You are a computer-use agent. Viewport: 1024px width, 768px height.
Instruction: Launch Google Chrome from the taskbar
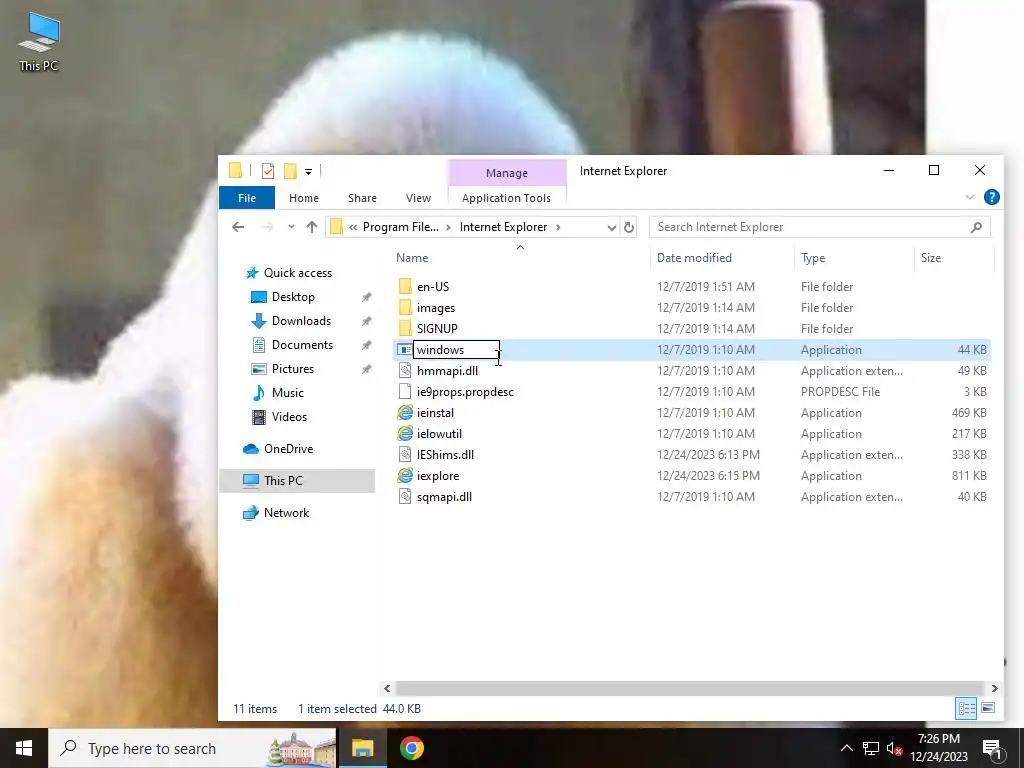pyautogui.click(x=411, y=748)
